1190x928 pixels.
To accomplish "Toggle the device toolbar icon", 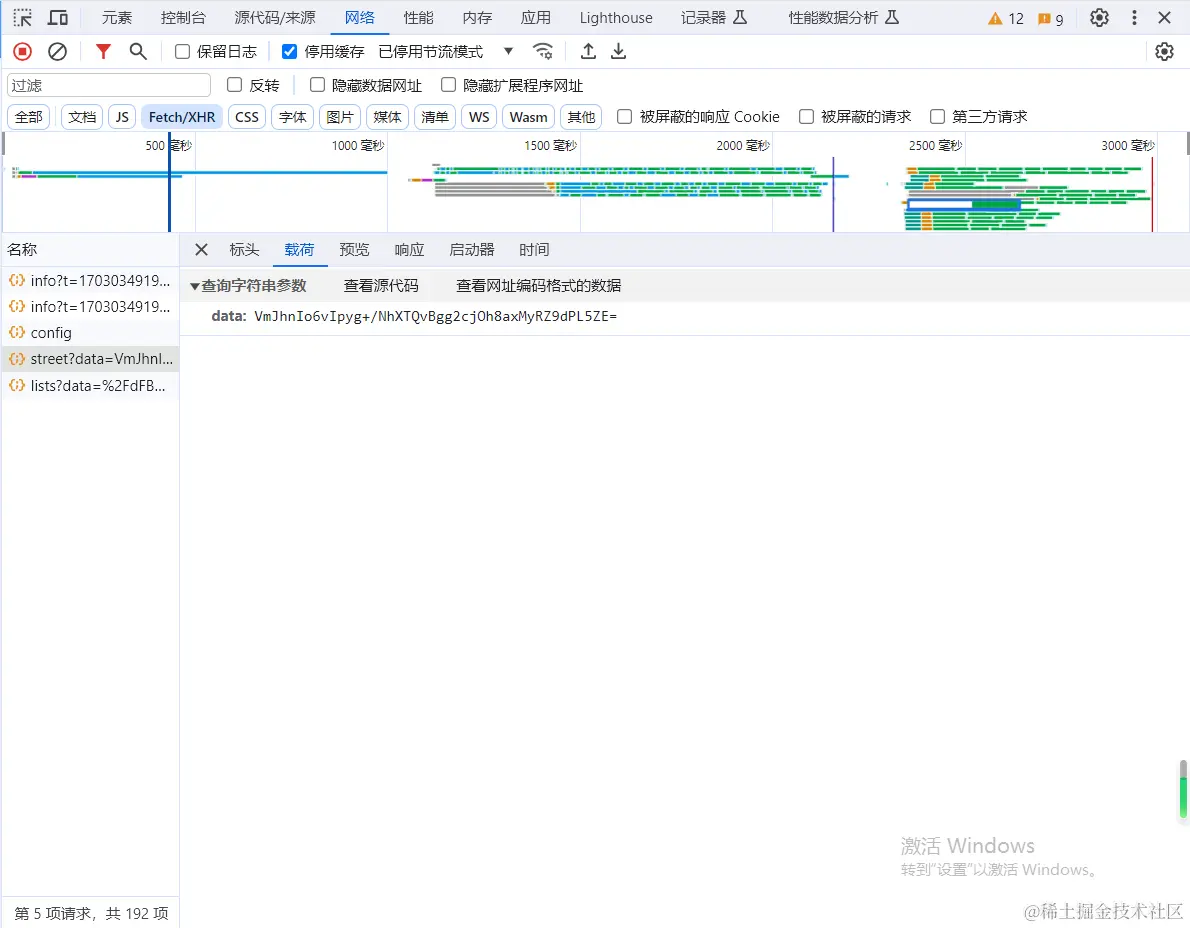I will tap(58, 17).
